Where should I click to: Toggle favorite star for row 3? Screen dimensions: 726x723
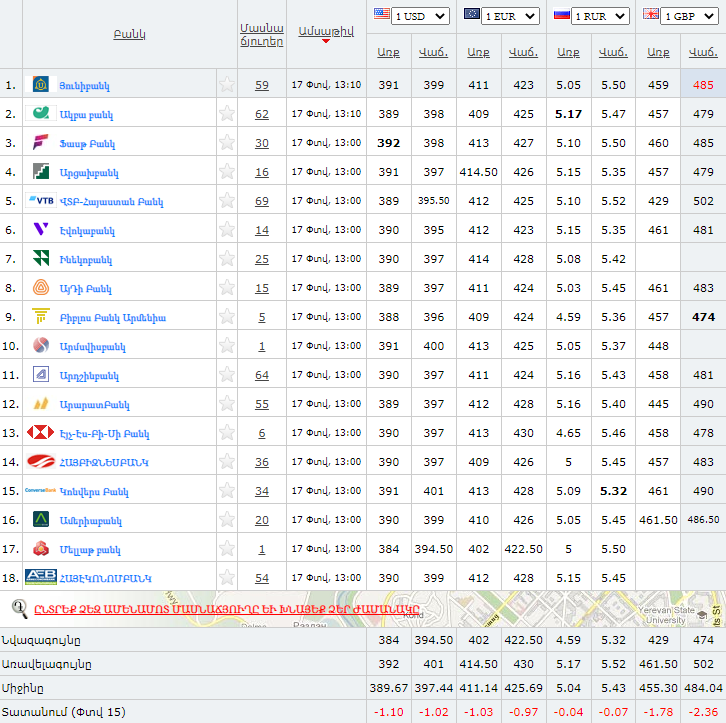point(227,143)
